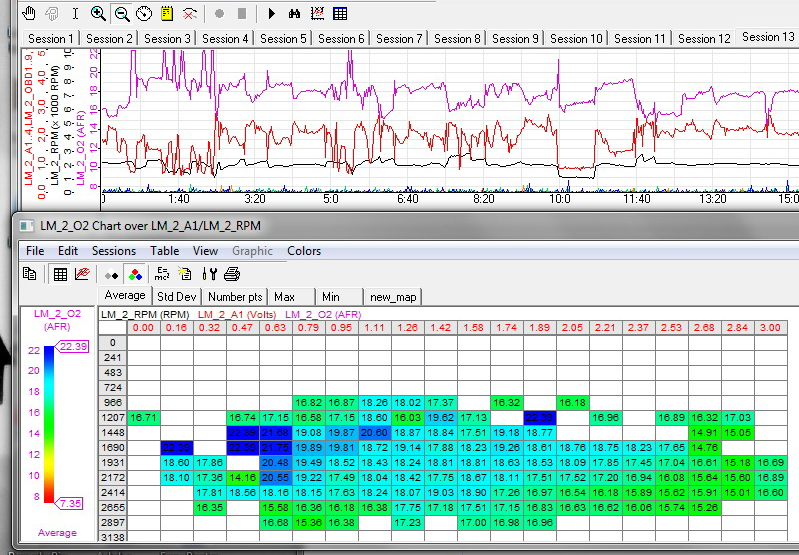The height and width of the screenshot is (555, 799).
Task: Open the screwdriver and wrench settings
Action: [209, 274]
